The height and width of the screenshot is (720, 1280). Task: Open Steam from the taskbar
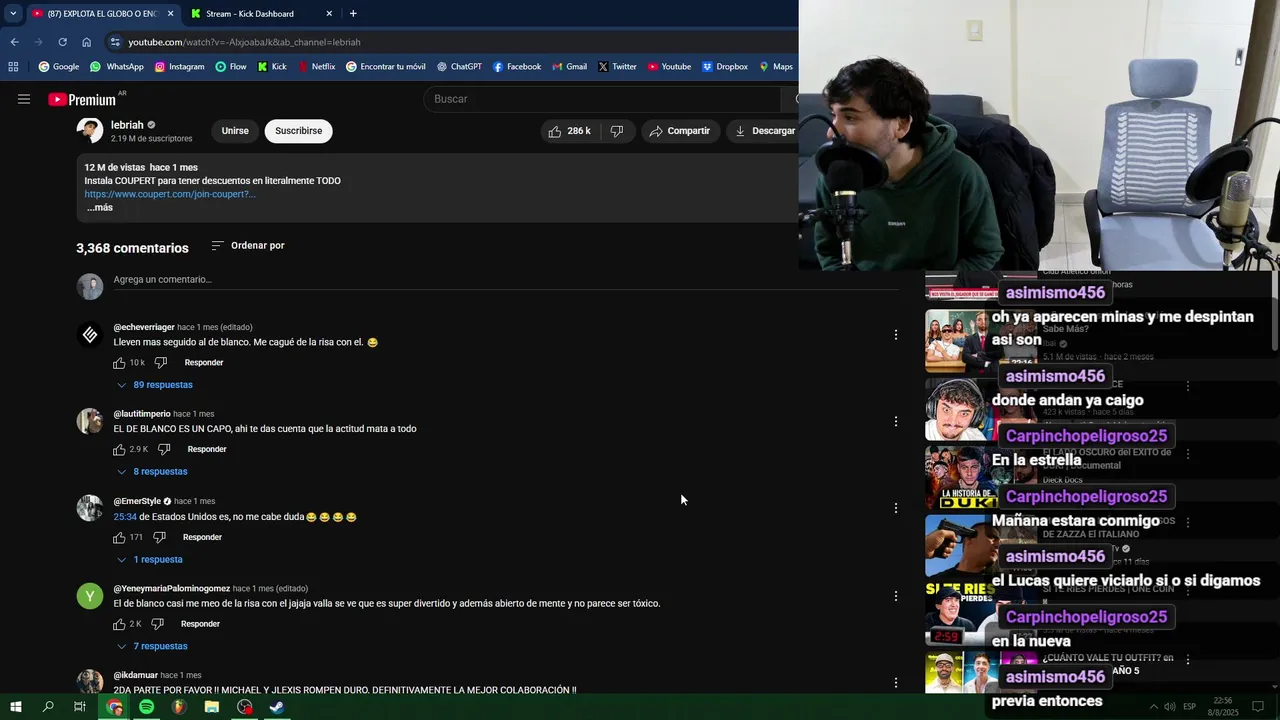click(277, 707)
